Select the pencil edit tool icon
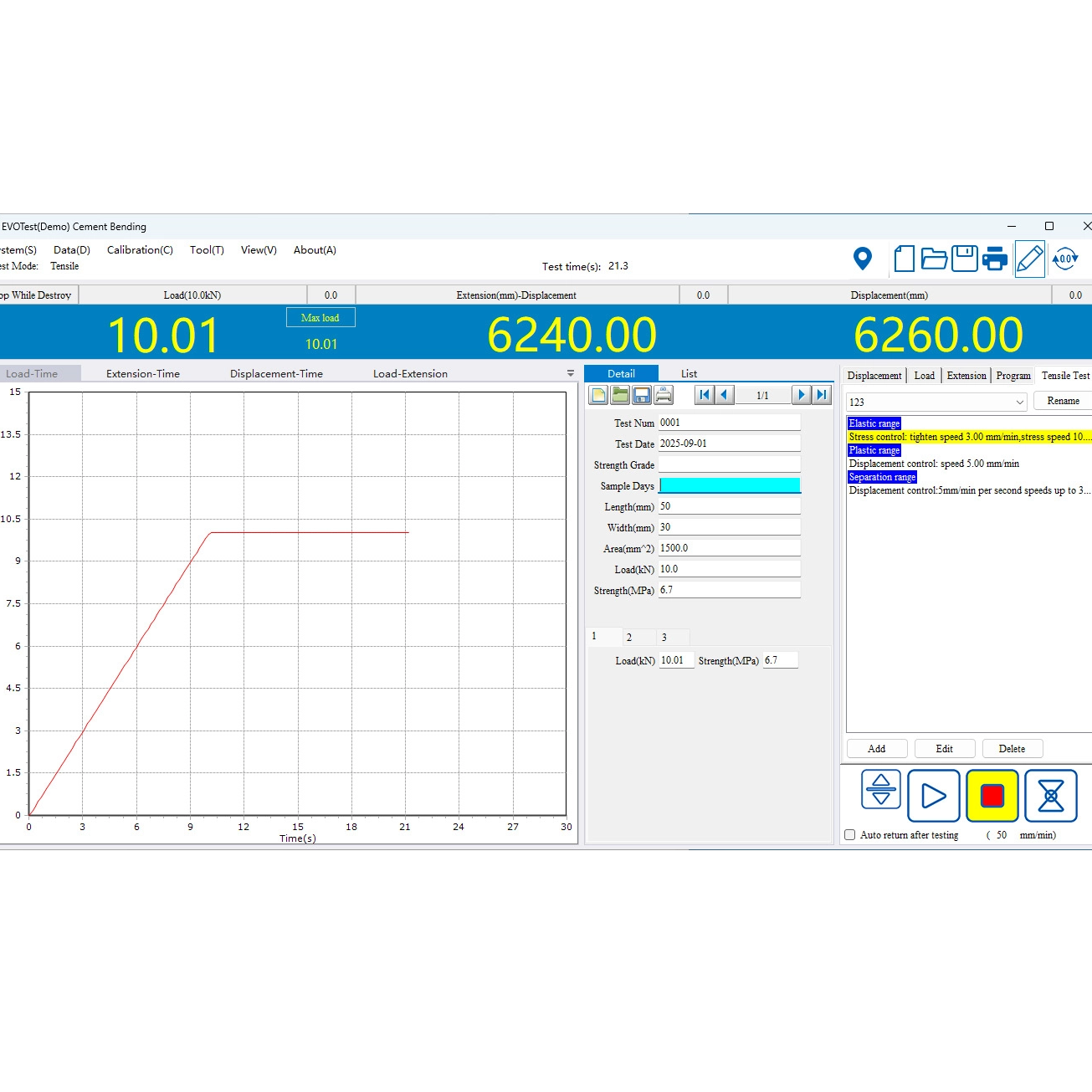This screenshot has height=1092, width=1092. point(1029,259)
